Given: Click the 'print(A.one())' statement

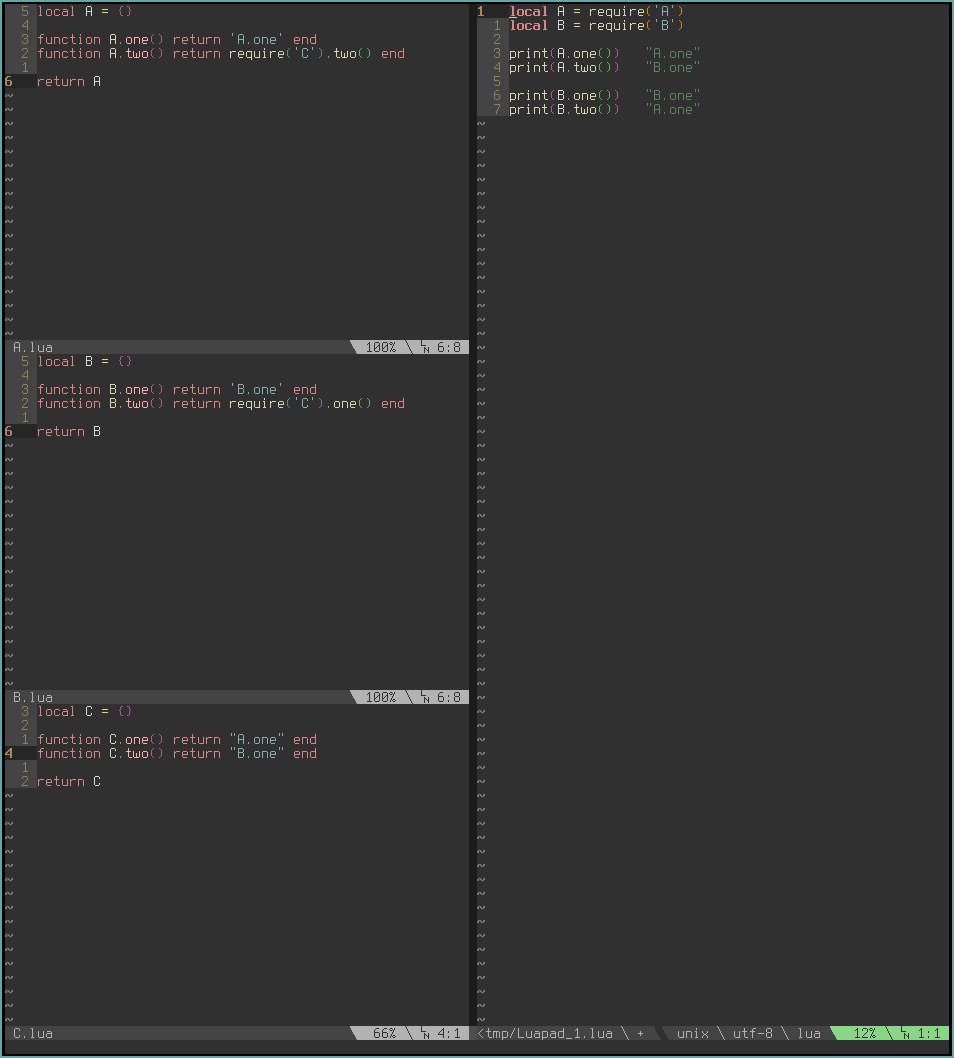Looking at the screenshot, I should [x=564, y=53].
